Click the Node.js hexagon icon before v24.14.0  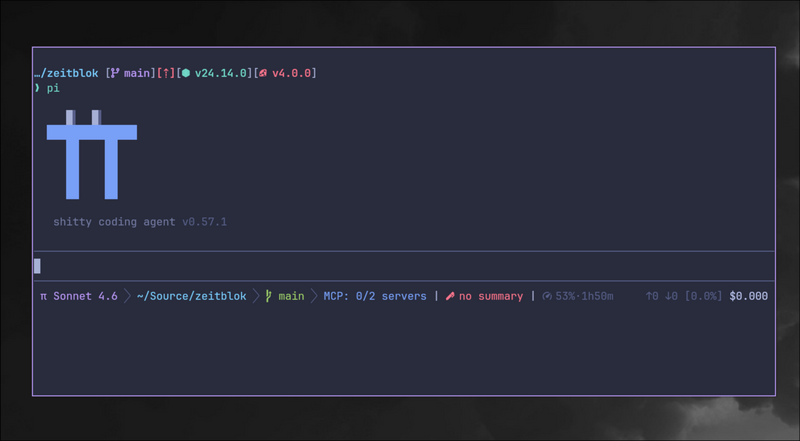pyautogui.click(x=186, y=74)
